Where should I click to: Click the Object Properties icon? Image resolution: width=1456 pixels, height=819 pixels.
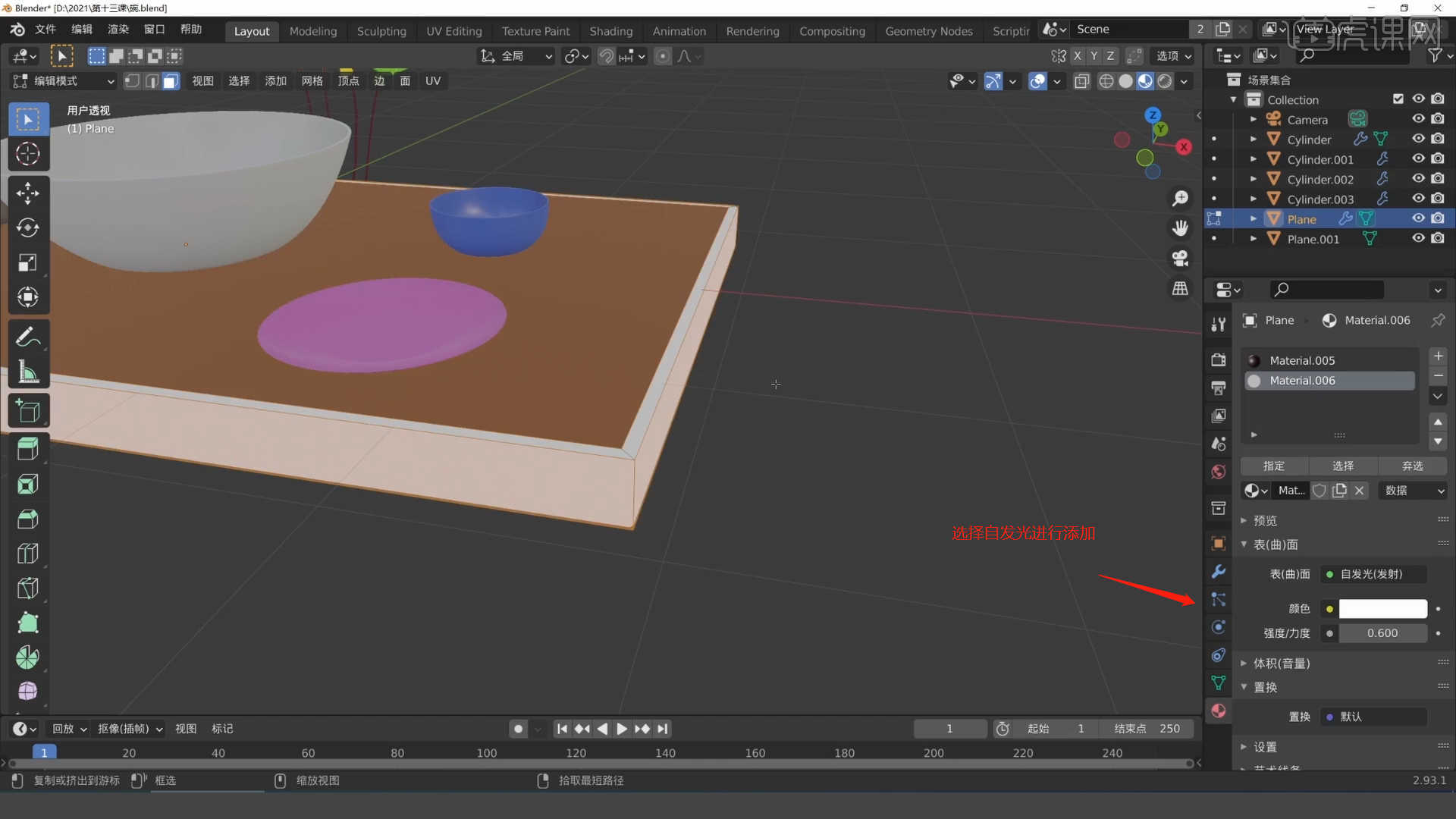click(1219, 544)
